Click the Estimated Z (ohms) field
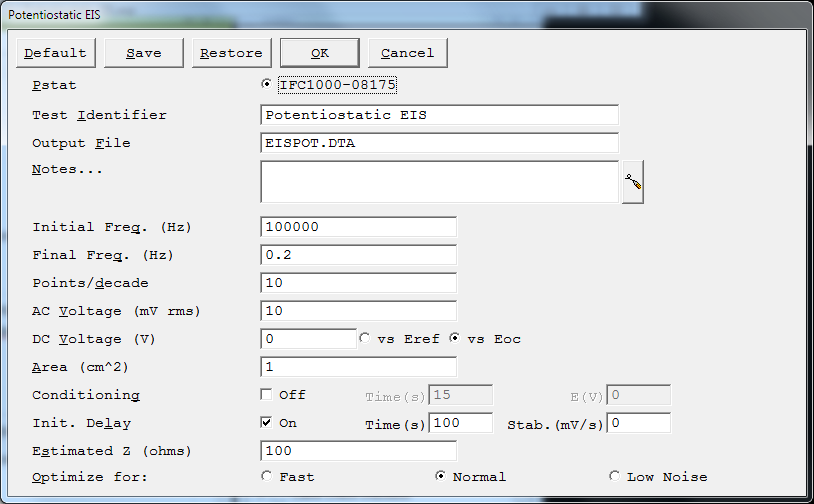 click(358, 451)
